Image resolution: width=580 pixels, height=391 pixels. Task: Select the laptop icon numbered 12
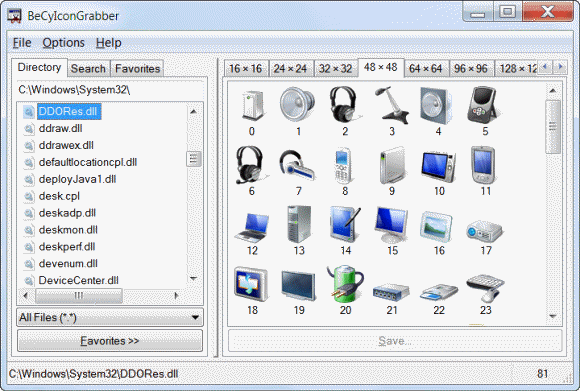tap(252, 227)
